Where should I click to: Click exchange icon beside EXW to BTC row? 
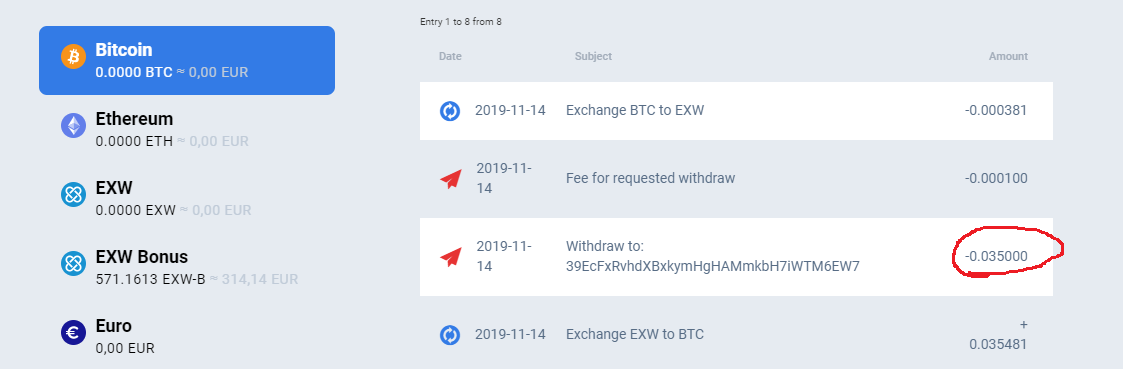pos(450,335)
